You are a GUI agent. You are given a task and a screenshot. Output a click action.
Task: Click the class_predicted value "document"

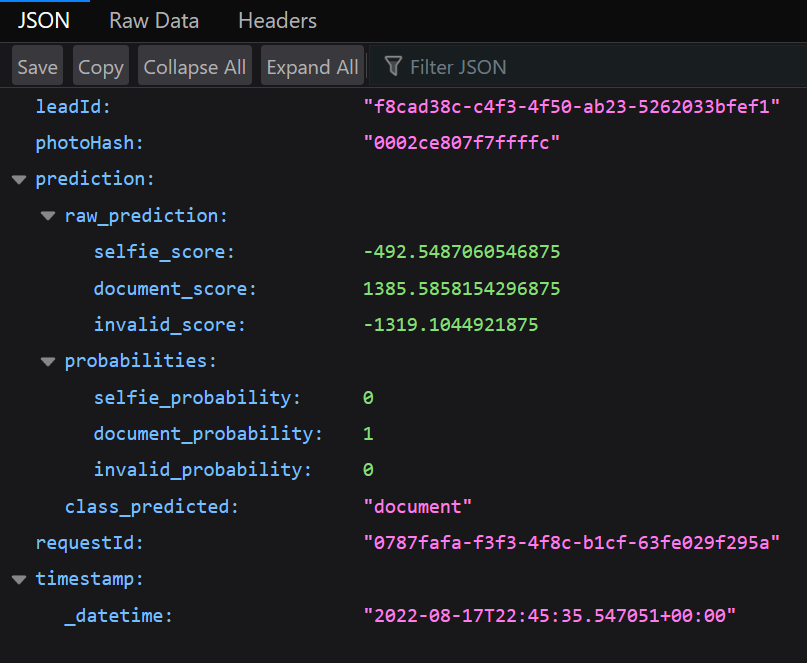coord(418,506)
